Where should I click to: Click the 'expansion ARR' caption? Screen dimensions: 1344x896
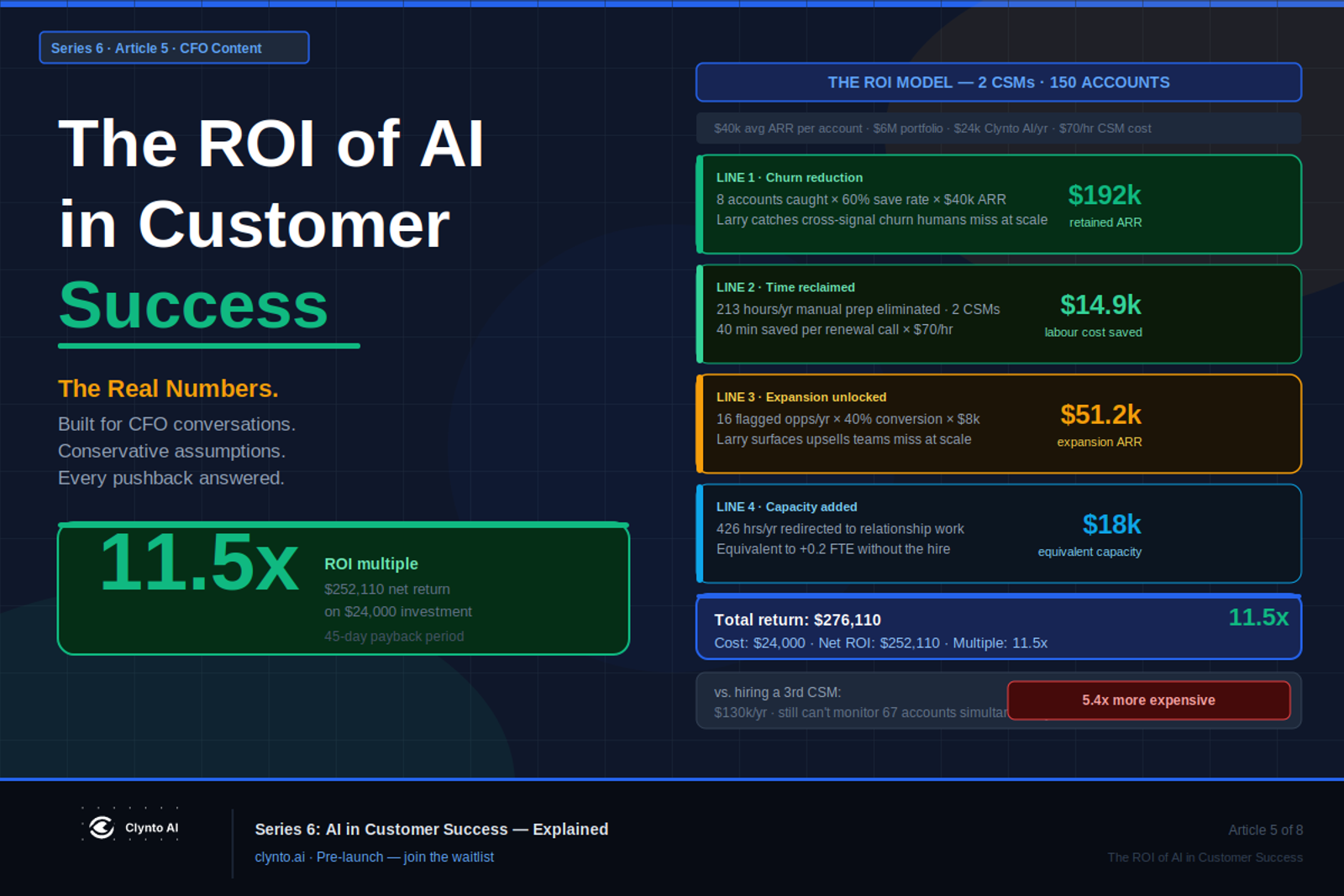click(1100, 442)
